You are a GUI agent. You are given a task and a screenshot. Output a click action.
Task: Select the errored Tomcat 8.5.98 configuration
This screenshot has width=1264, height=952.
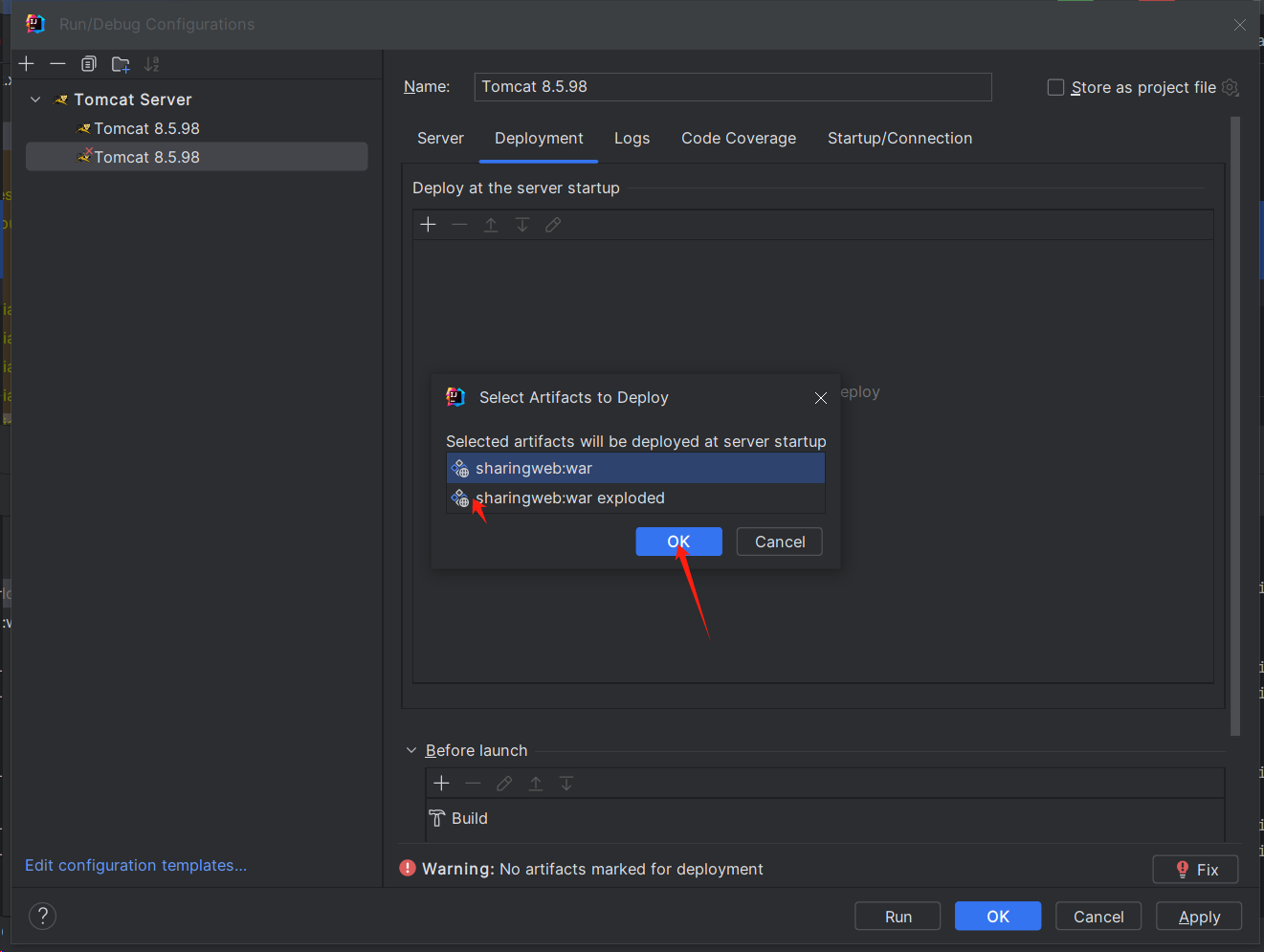tap(196, 157)
